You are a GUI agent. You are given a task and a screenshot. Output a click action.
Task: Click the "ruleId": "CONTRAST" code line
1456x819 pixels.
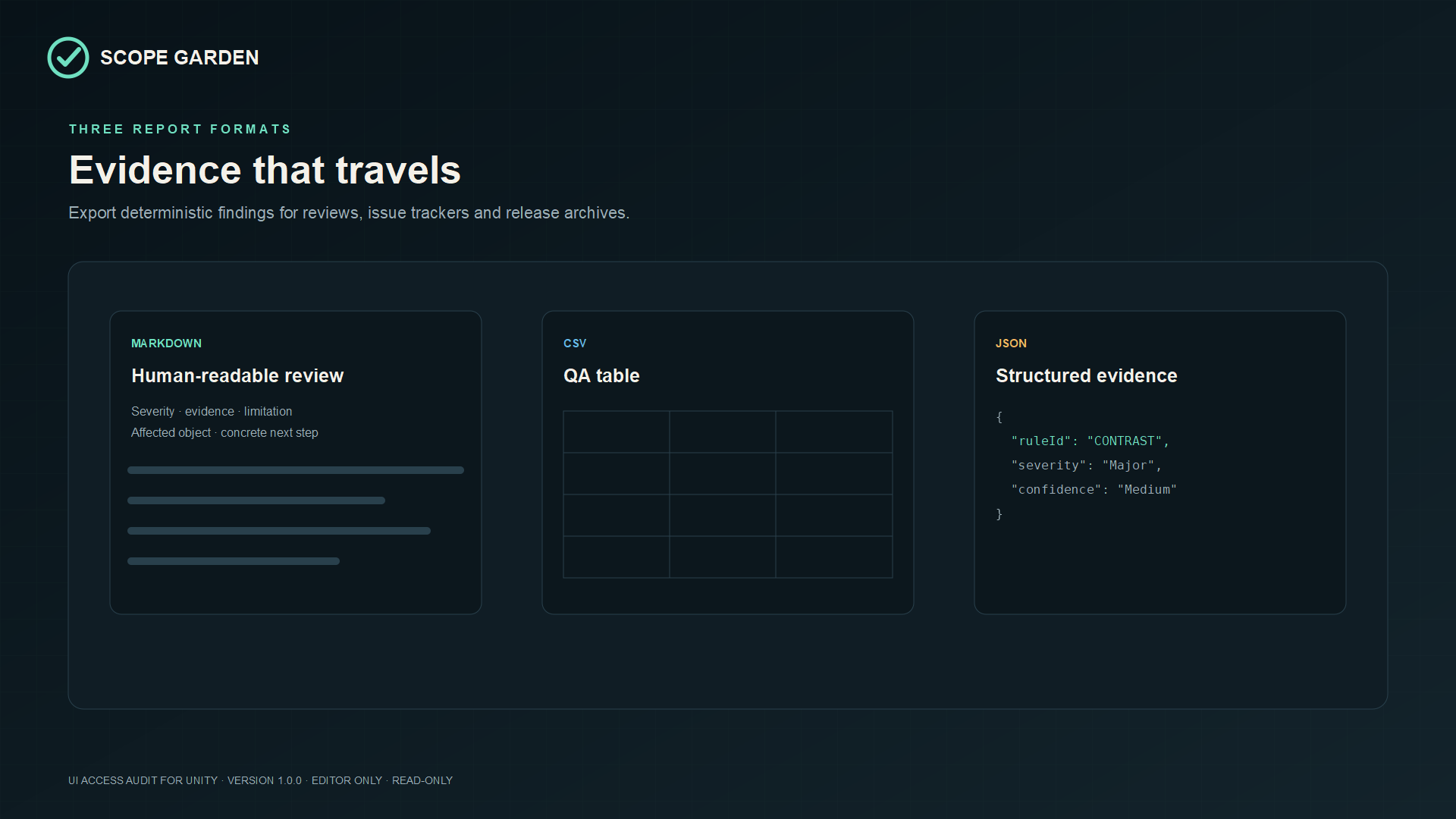click(1090, 441)
